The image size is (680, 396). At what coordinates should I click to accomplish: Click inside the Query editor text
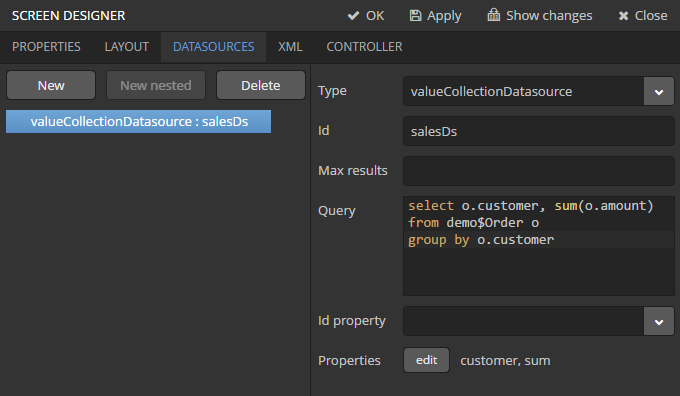click(539, 245)
